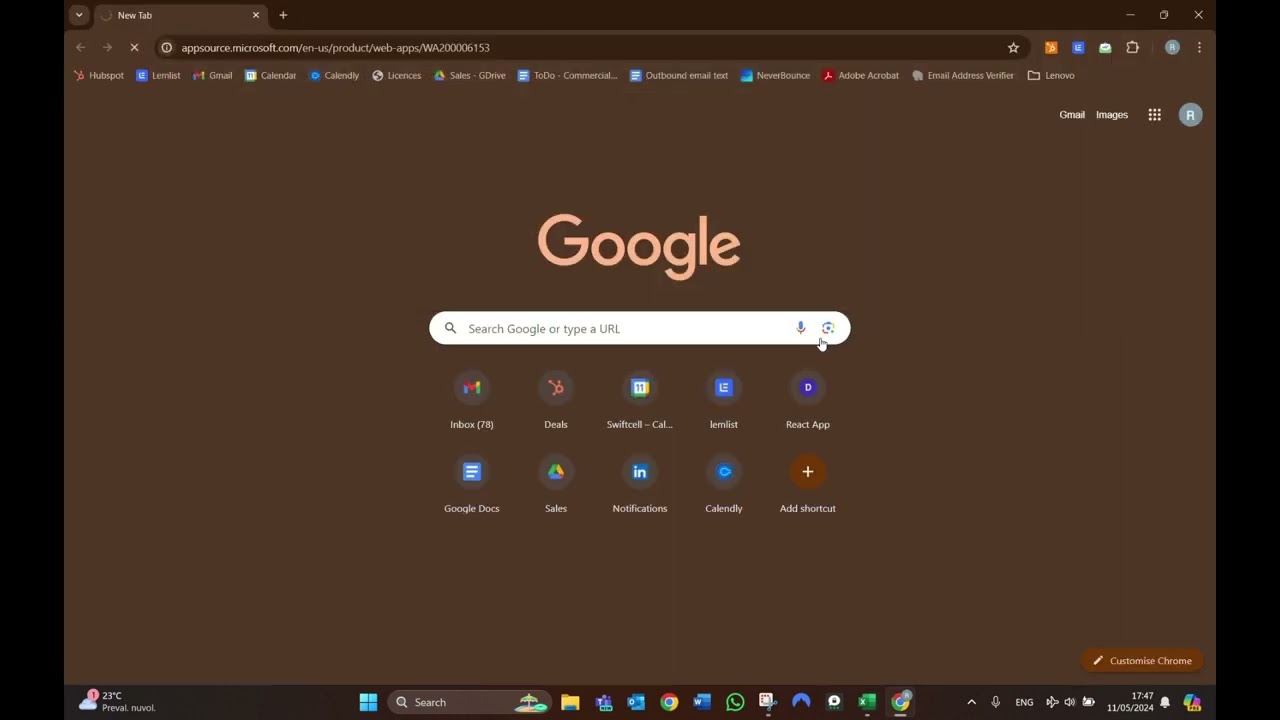The height and width of the screenshot is (720, 1280).
Task: Click the Customise Chrome button
Action: tap(1142, 661)
